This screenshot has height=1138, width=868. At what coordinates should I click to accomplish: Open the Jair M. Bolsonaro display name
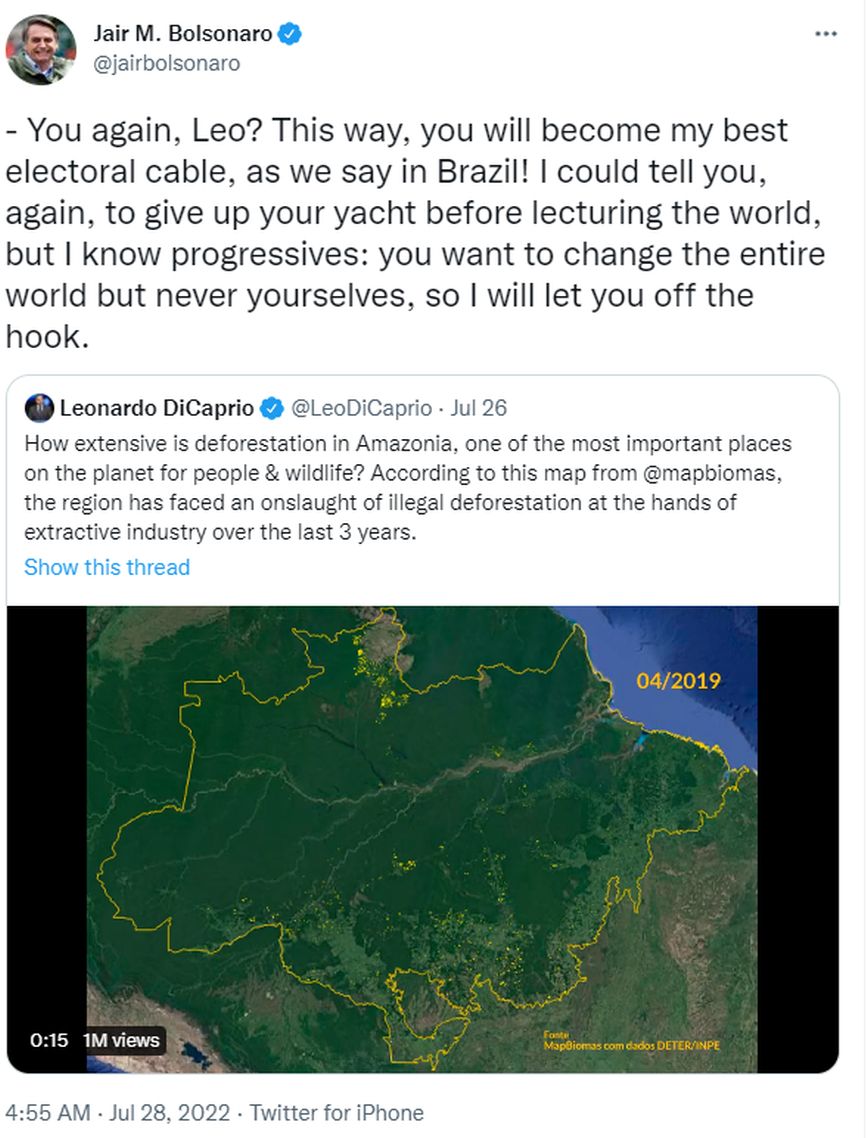(183, 34)
